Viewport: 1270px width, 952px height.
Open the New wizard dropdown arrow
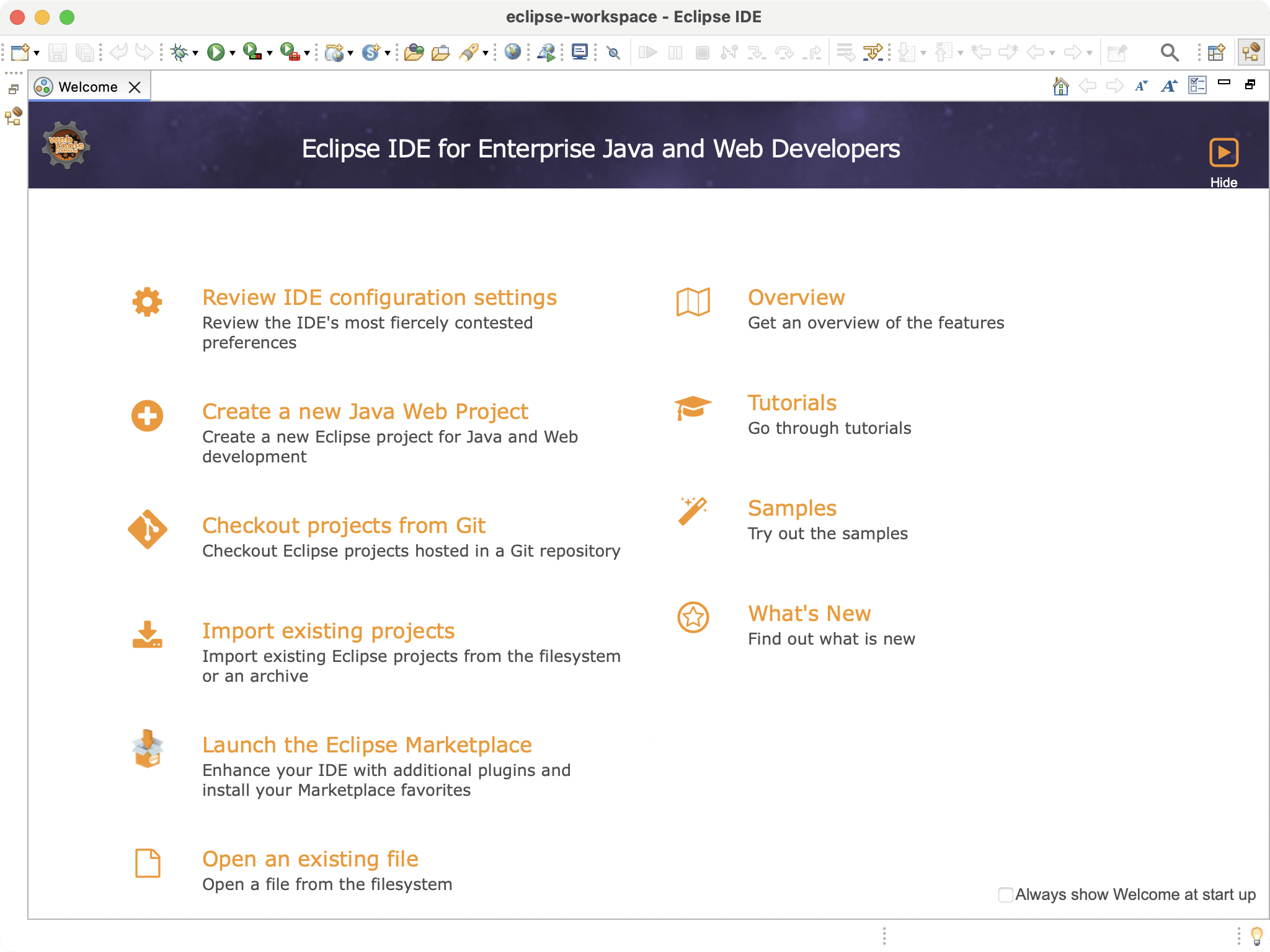click(37, 53)
